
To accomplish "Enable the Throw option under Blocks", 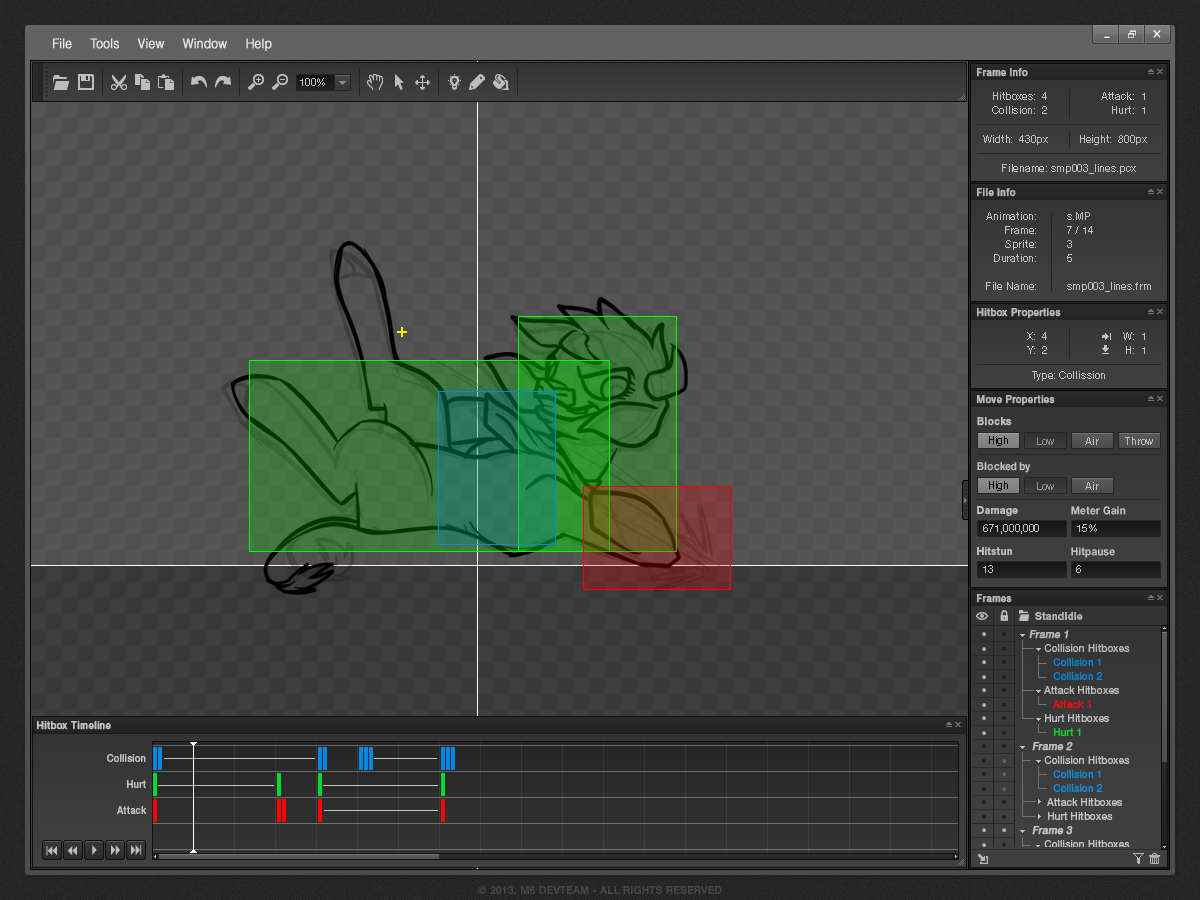I will pyautogui.click(x=1138, y=441).
